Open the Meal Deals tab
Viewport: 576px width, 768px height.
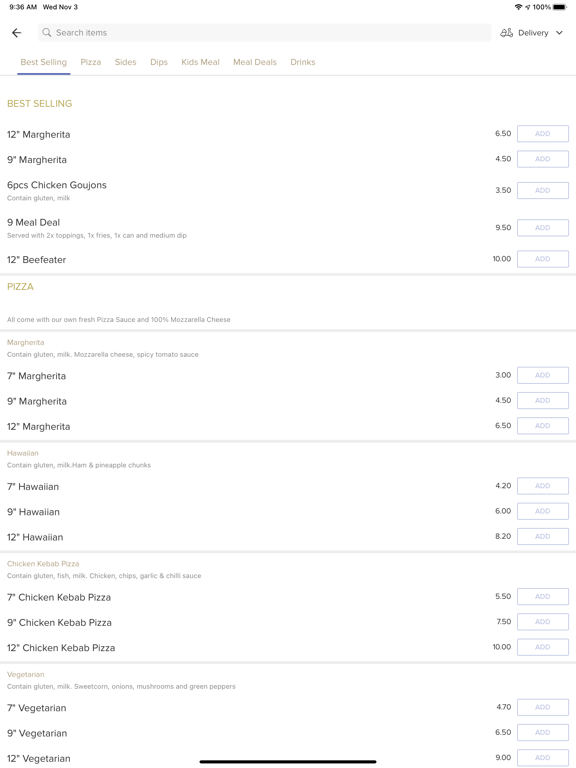point(255,62)
